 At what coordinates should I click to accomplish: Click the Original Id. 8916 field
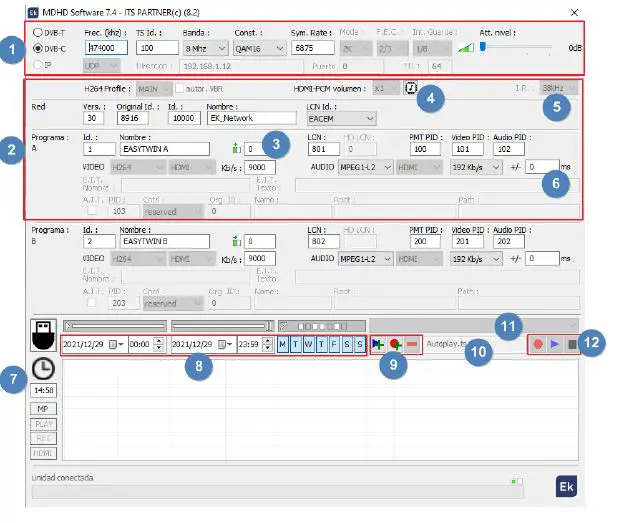pyautogui.click(x=133, y=118)
